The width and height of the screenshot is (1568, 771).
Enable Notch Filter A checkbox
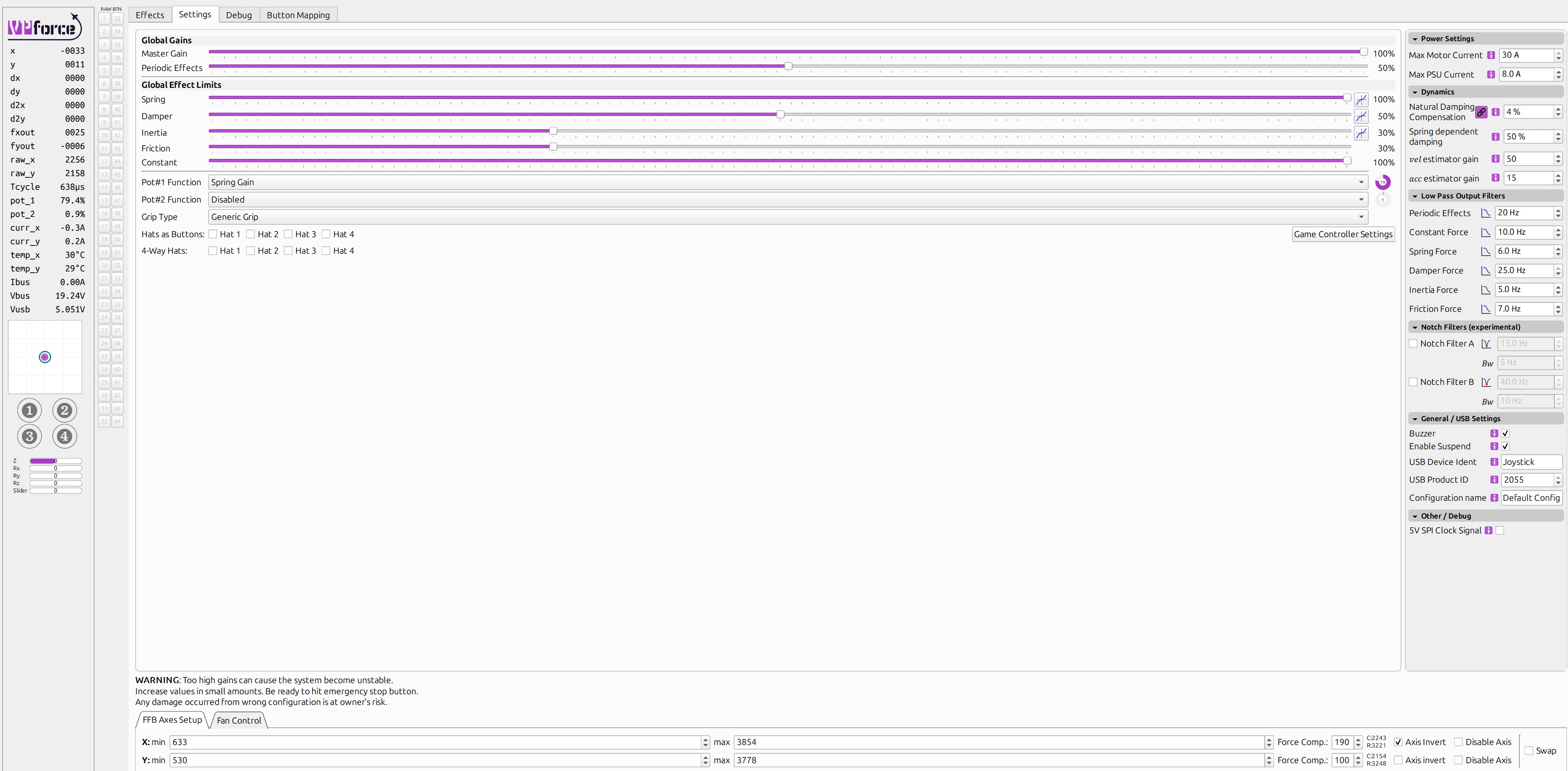[1413, 344]
